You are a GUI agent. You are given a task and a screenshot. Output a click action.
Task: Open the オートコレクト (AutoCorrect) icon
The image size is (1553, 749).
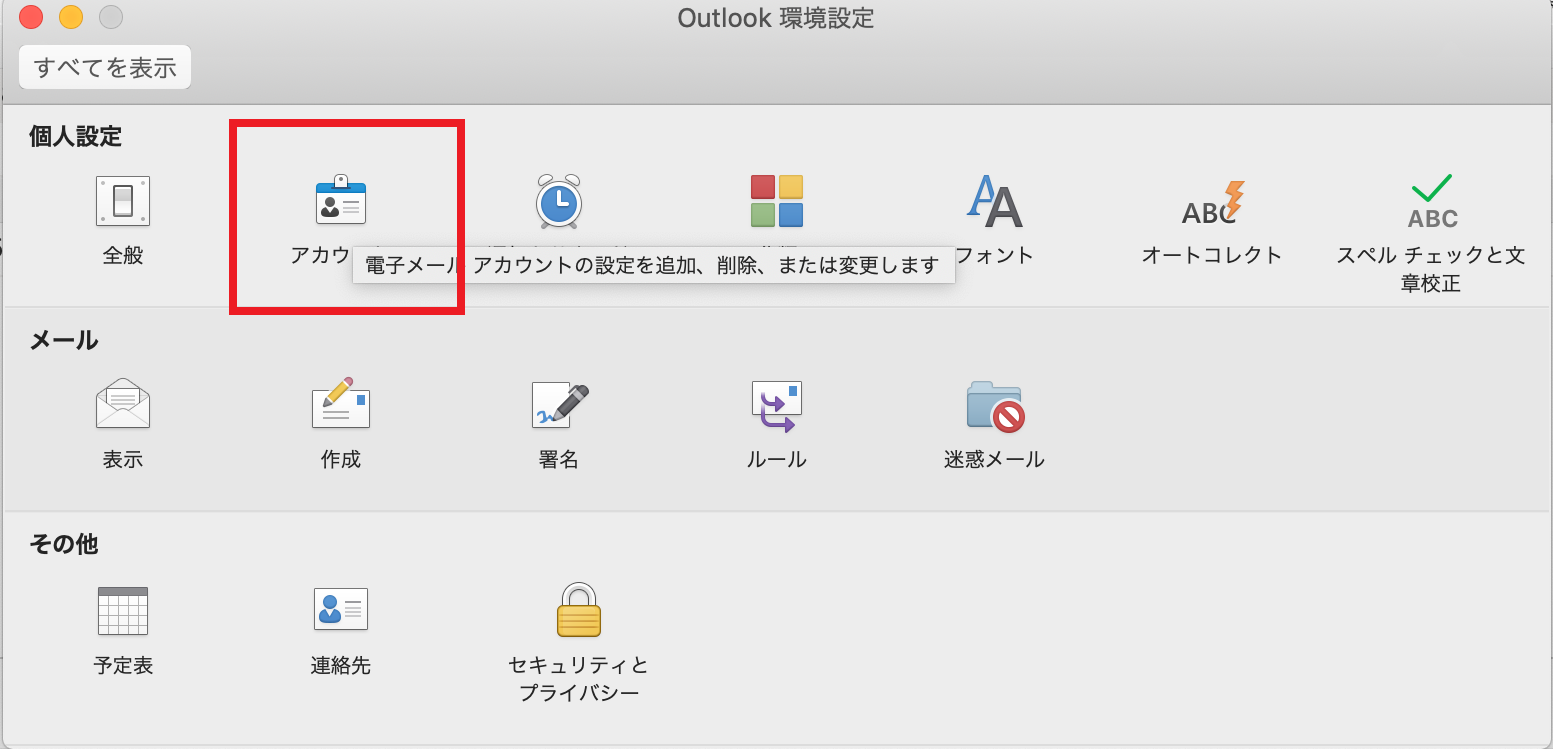tap(1211, 201)
